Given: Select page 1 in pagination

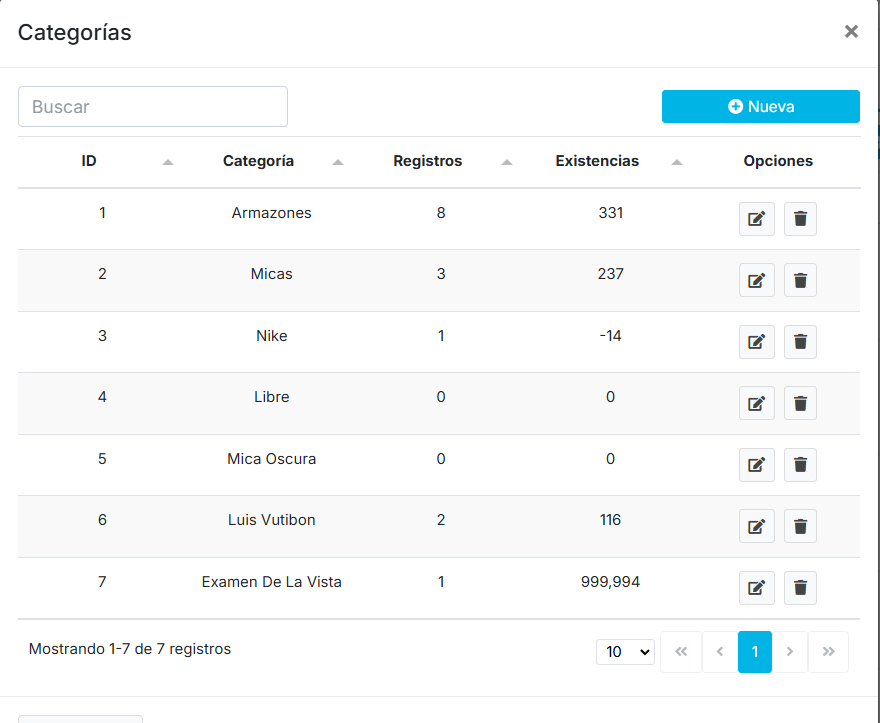Looking at the screenshot, I should [x=755, y=652].
